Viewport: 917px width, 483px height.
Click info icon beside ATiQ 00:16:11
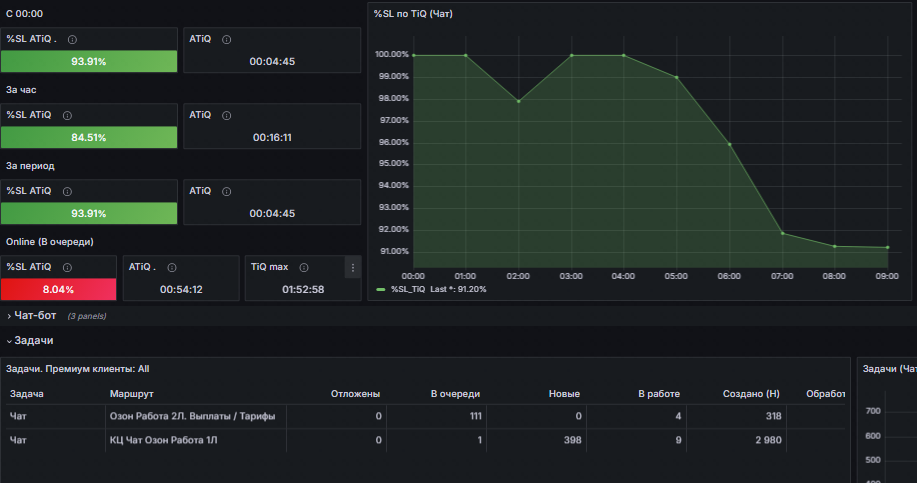pyautogui.click(x=226, y=116)
